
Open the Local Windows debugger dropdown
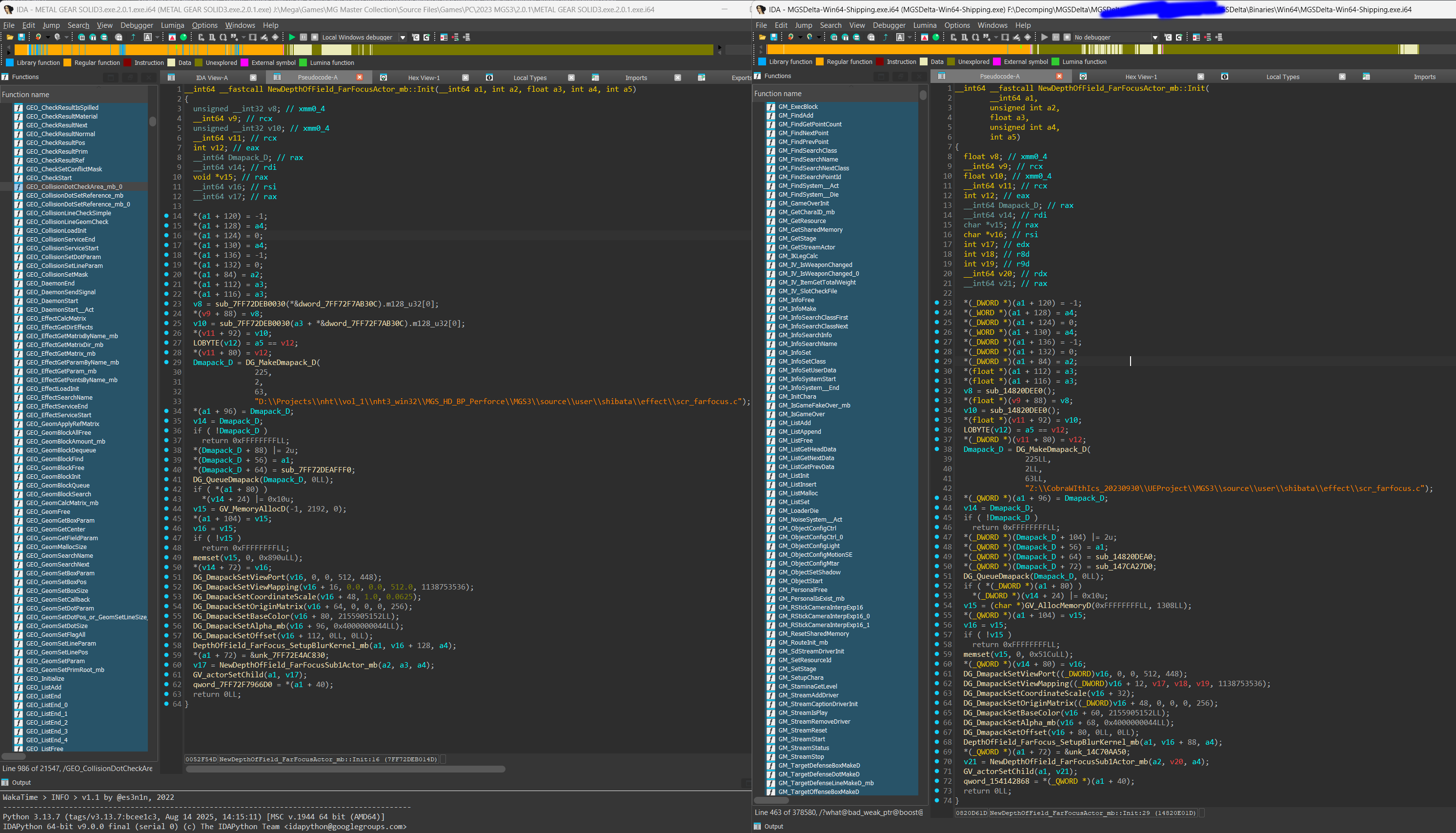coord(403,38)
